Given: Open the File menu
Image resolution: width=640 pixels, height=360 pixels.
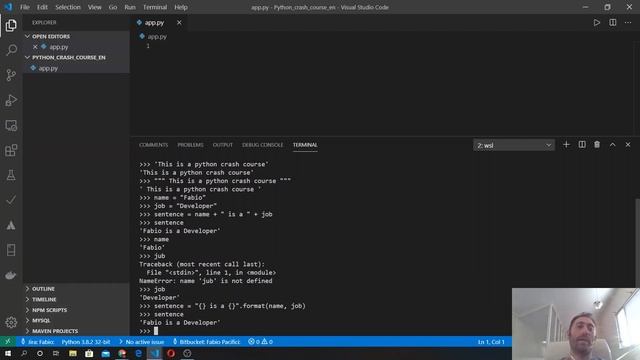Looking at the screenshot, I should click(25, 7).
